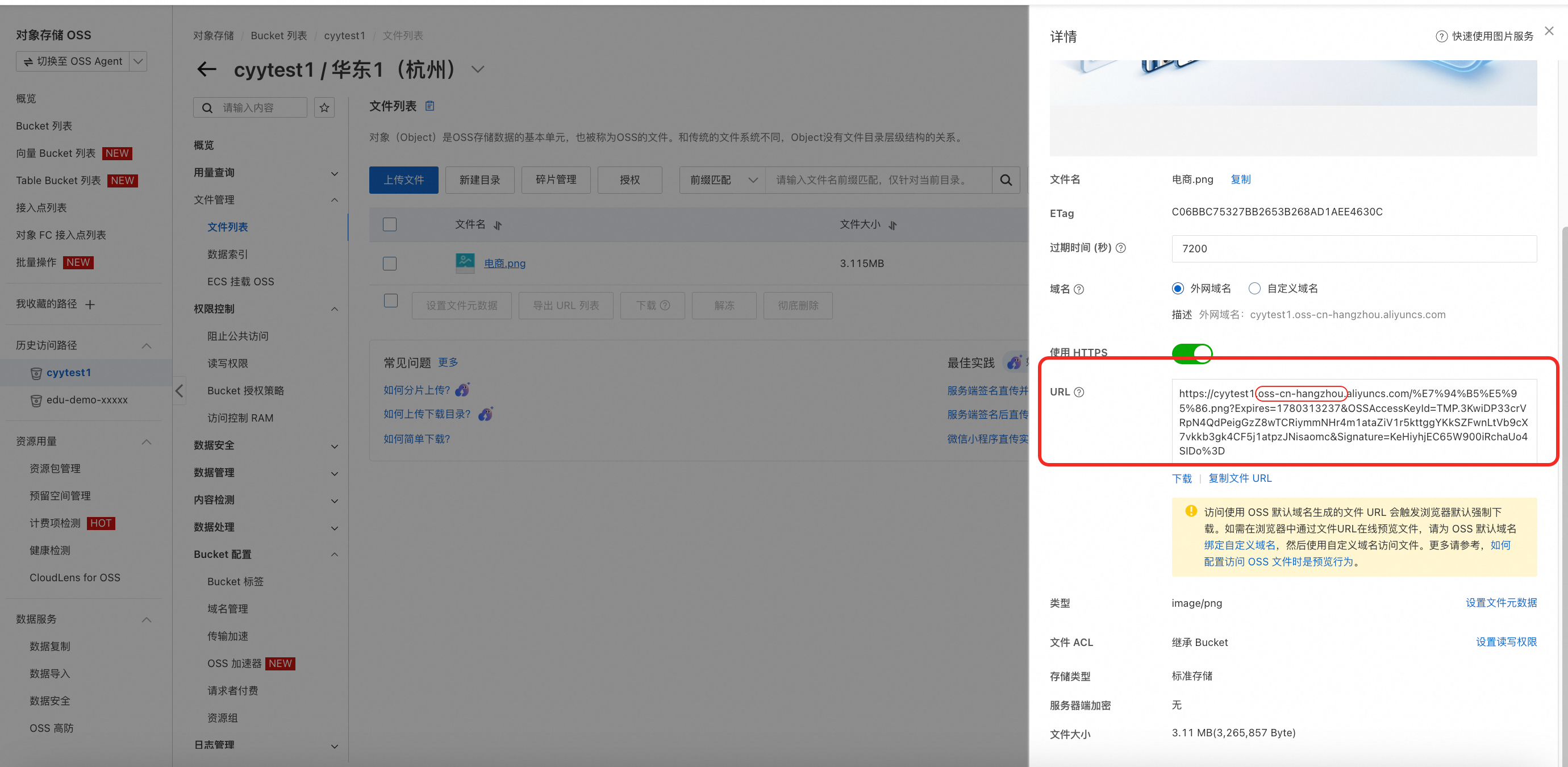Click the file prefix search input
The height and width of the screenshot is (767, 1568).
[878, 180]
